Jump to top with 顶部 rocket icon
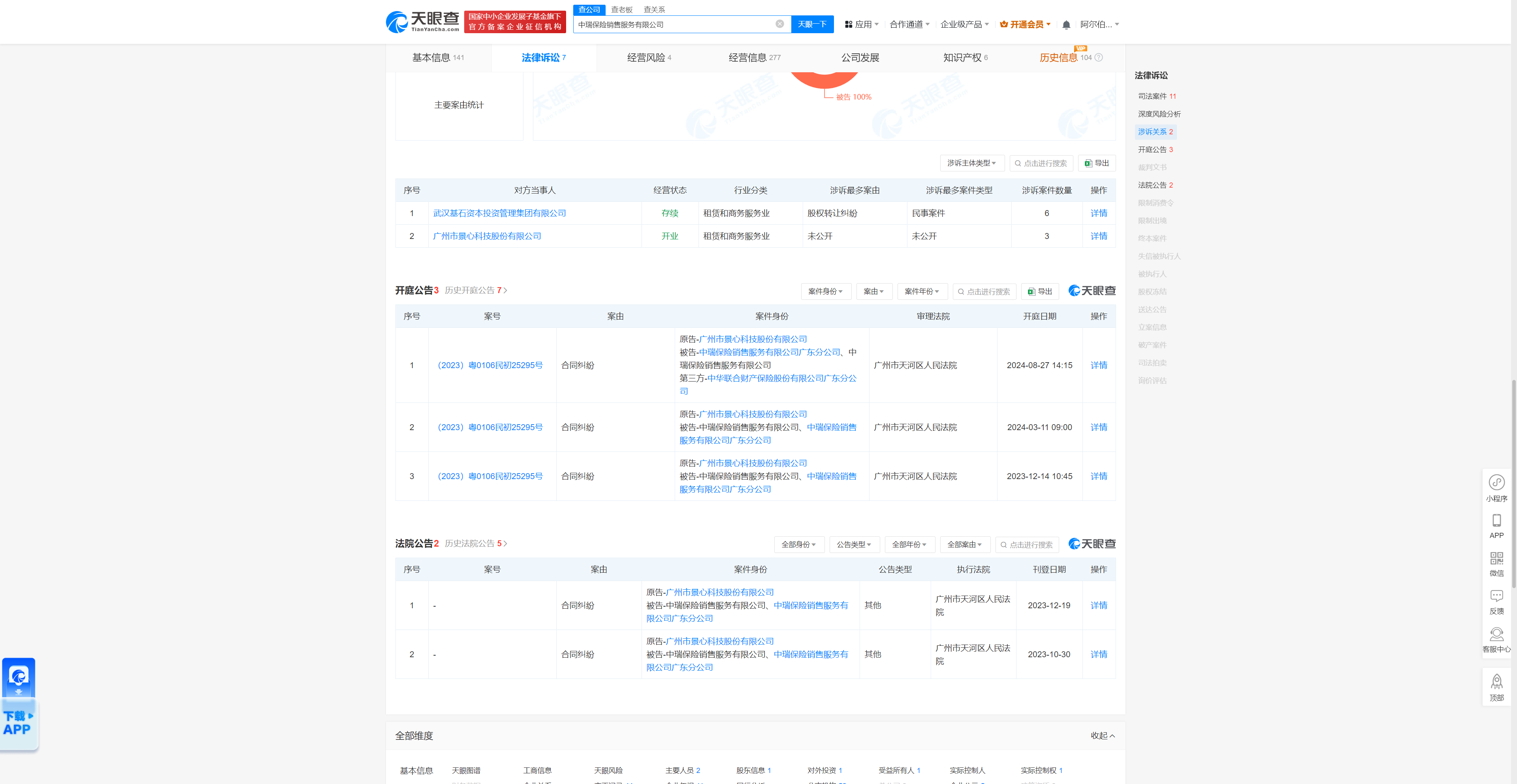The height and width of the screenshot is (784, 1517). tap(1496, 688)
